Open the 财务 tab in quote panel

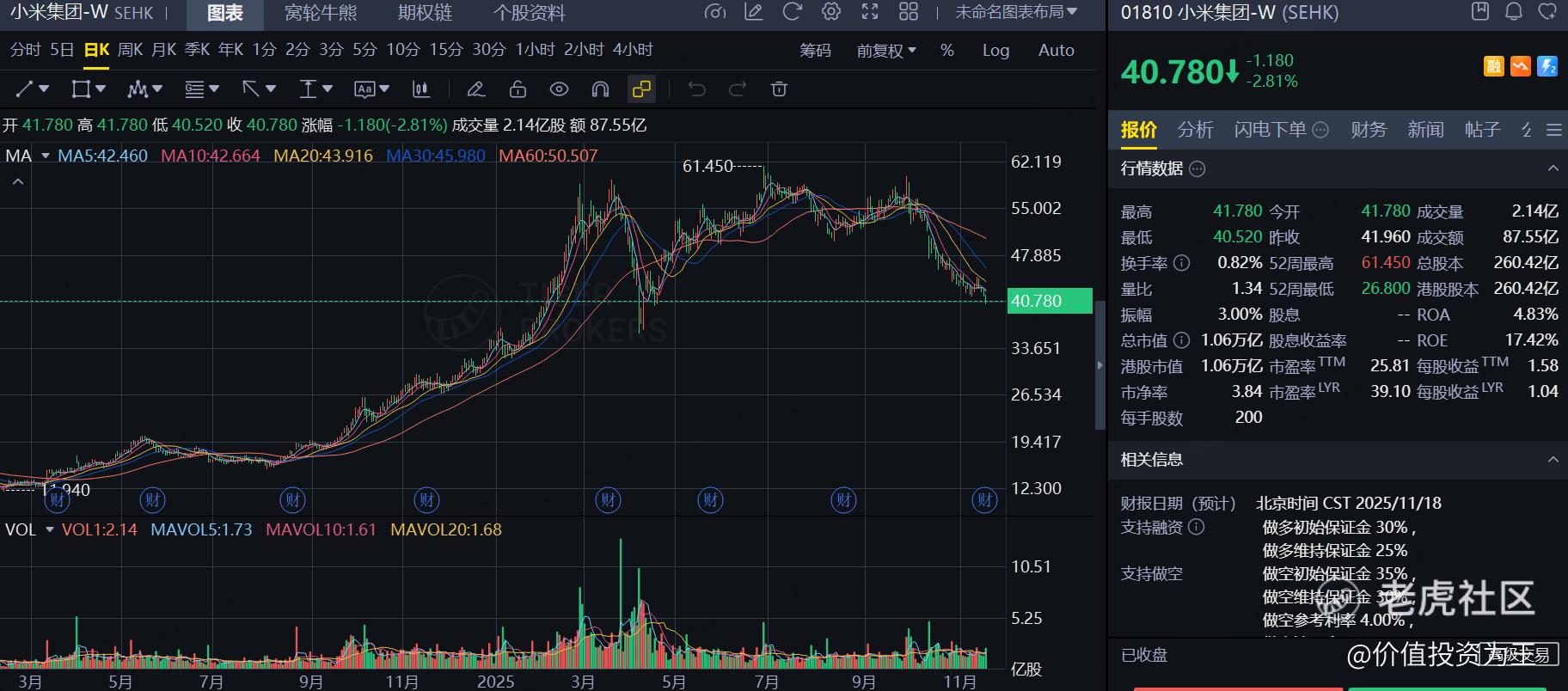click(1369, 130)
